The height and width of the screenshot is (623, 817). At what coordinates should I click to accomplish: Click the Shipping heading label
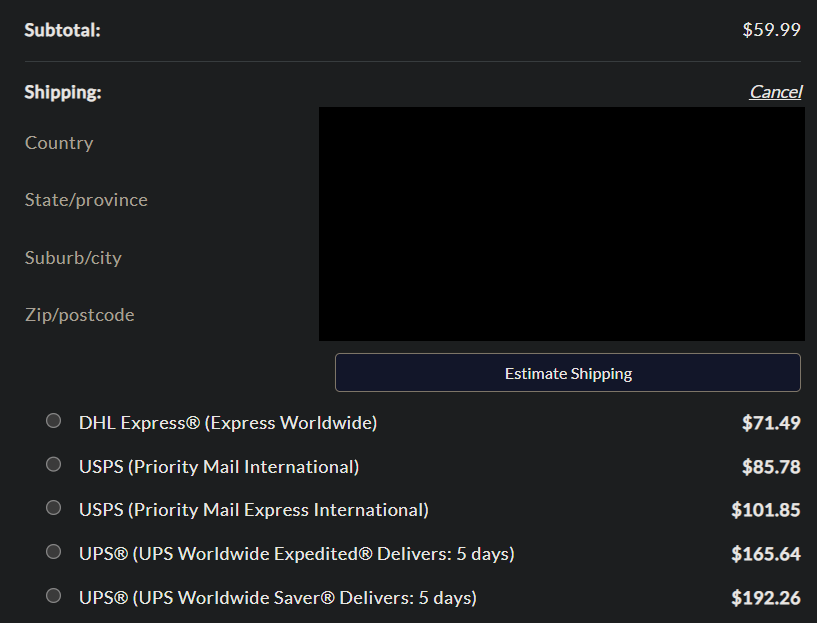pyautogui.click(x=63, y=92)
